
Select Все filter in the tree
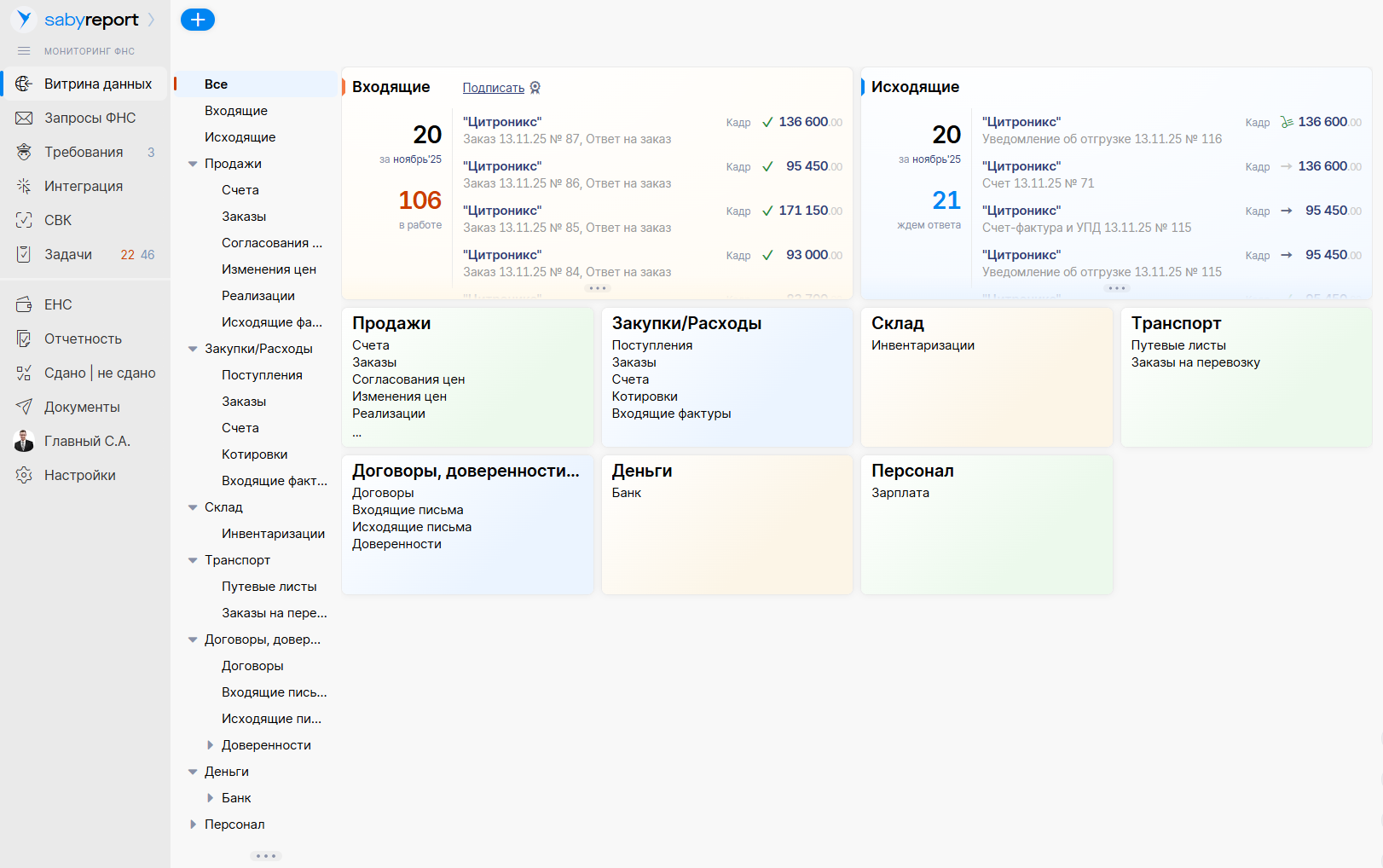coord(216,84)
